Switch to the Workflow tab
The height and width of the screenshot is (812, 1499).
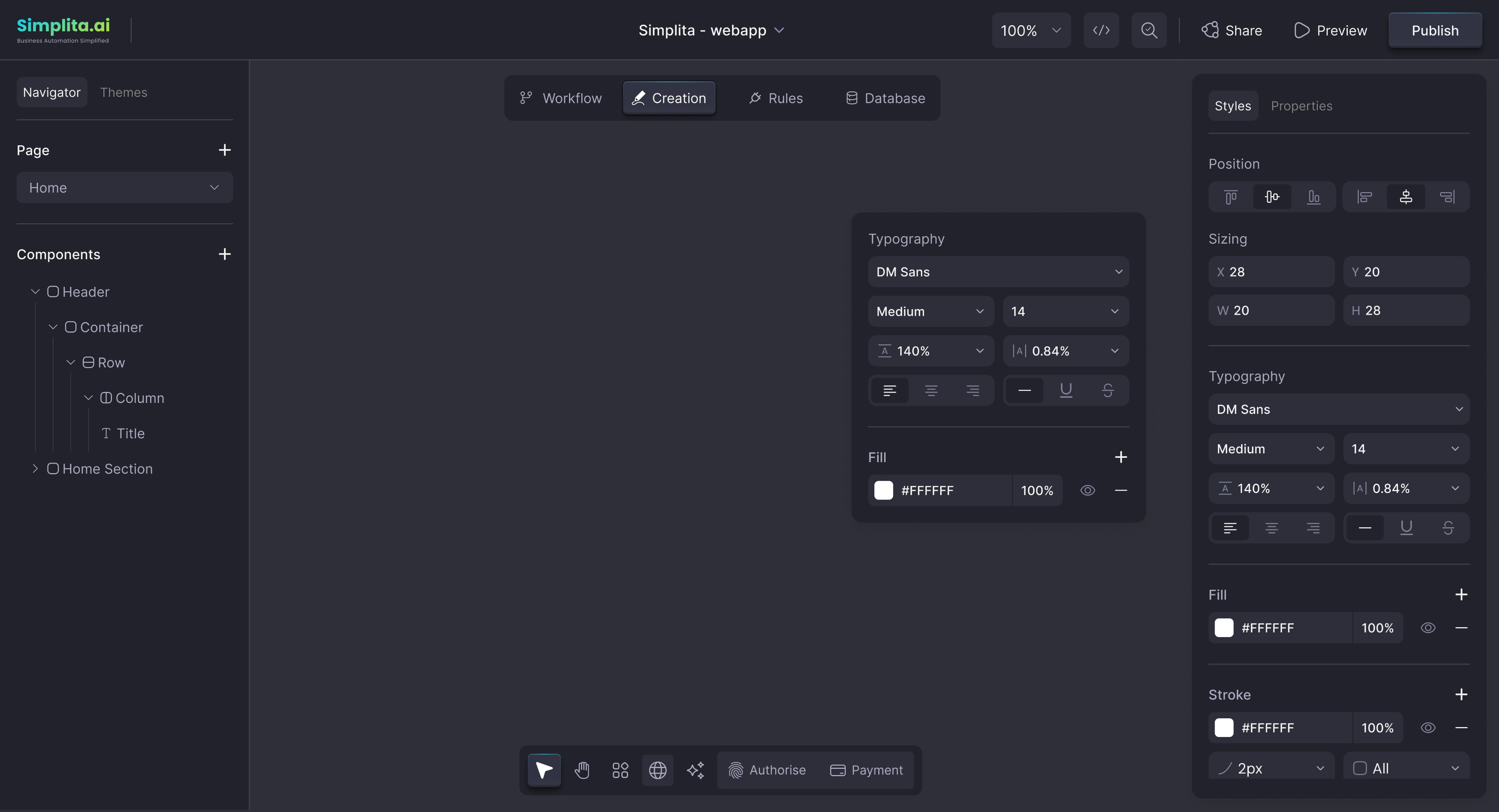pos(560,98)
